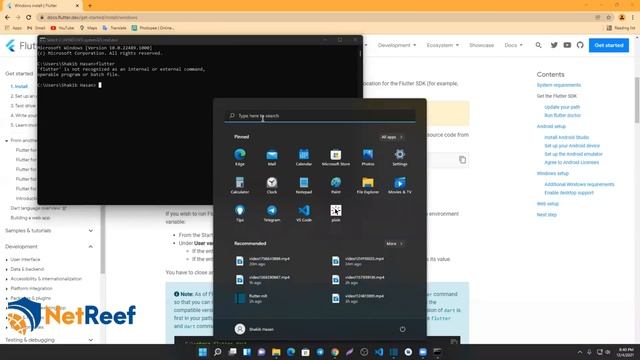
Task: Open VS Code from pinned apps
Action: (x=304, y=213)
